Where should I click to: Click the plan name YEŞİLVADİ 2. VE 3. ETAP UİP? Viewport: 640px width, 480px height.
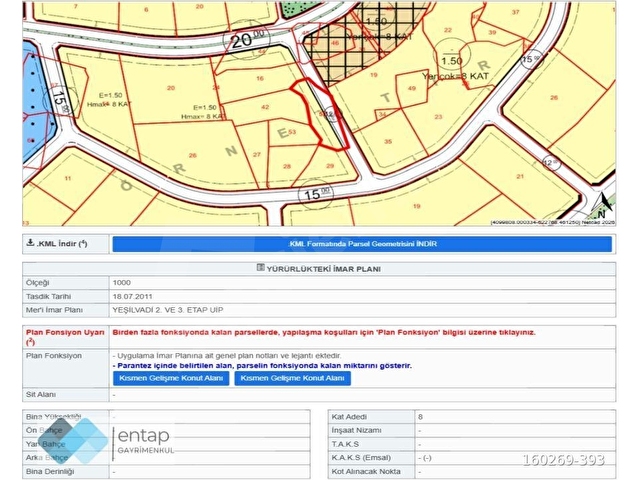click(168, 310)
